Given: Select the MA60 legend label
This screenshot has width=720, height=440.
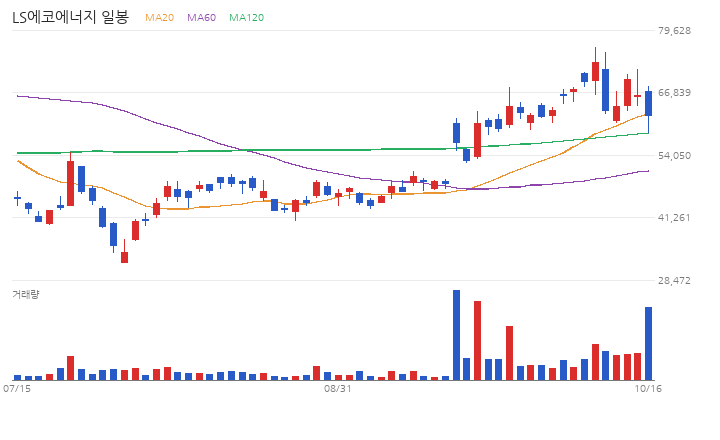Looking at the screenshot, I should coord(202,17).
